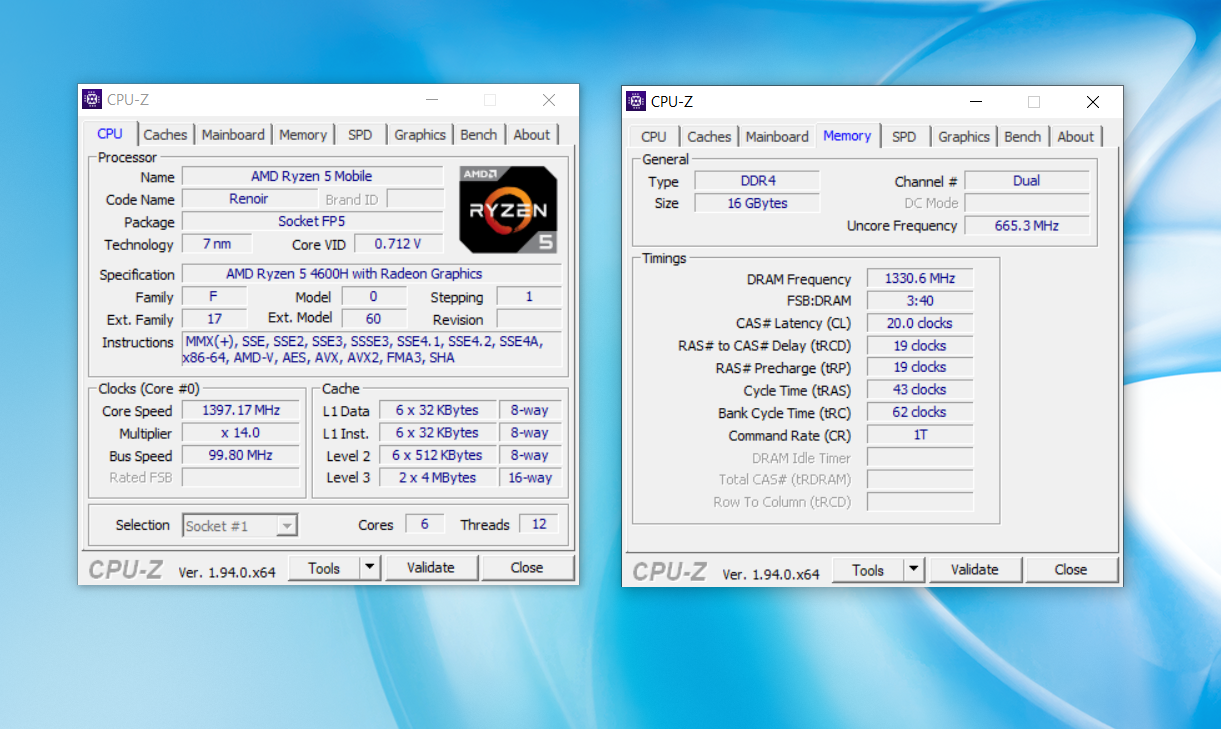Click the memory Type value DDR4
Viewport: 1221px width, 729px height.
click(x=757, y=181)
